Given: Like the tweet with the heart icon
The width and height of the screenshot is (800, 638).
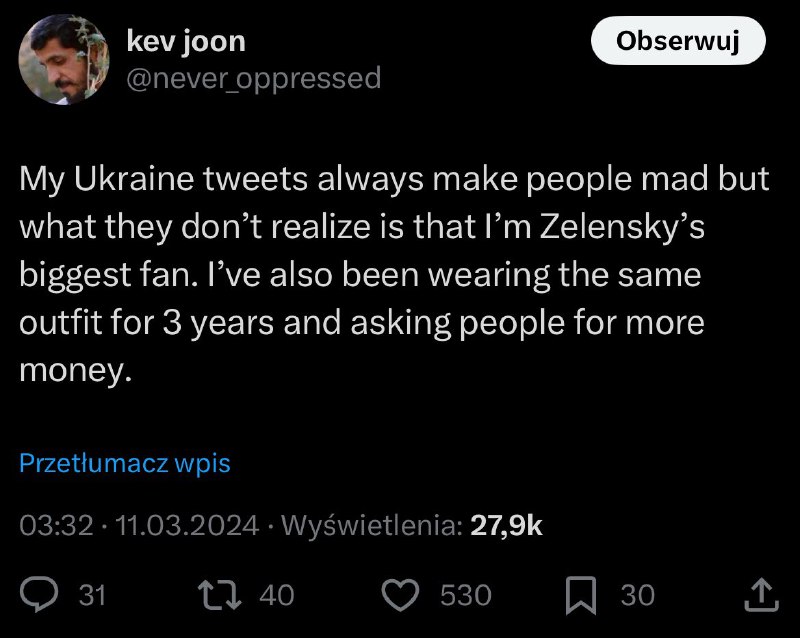Looking at the screenshot, I should click(401, 595).
